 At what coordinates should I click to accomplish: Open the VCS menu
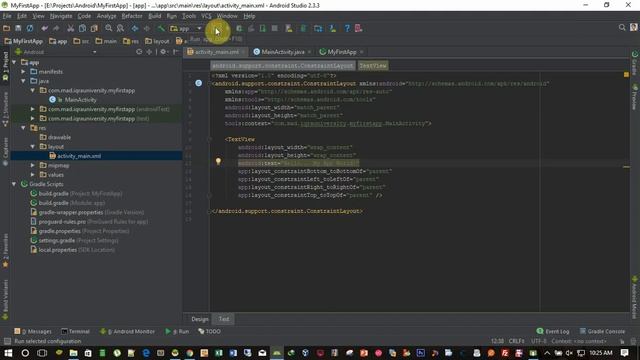(x=206, y=16)
